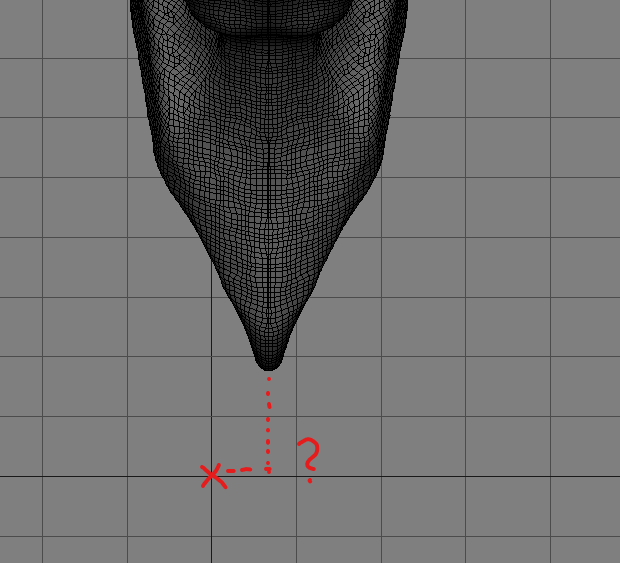Screen dimensions: 620x563
Task: Pick the pointed bottom tip of the mesh
Action: (x=269, y=365)
